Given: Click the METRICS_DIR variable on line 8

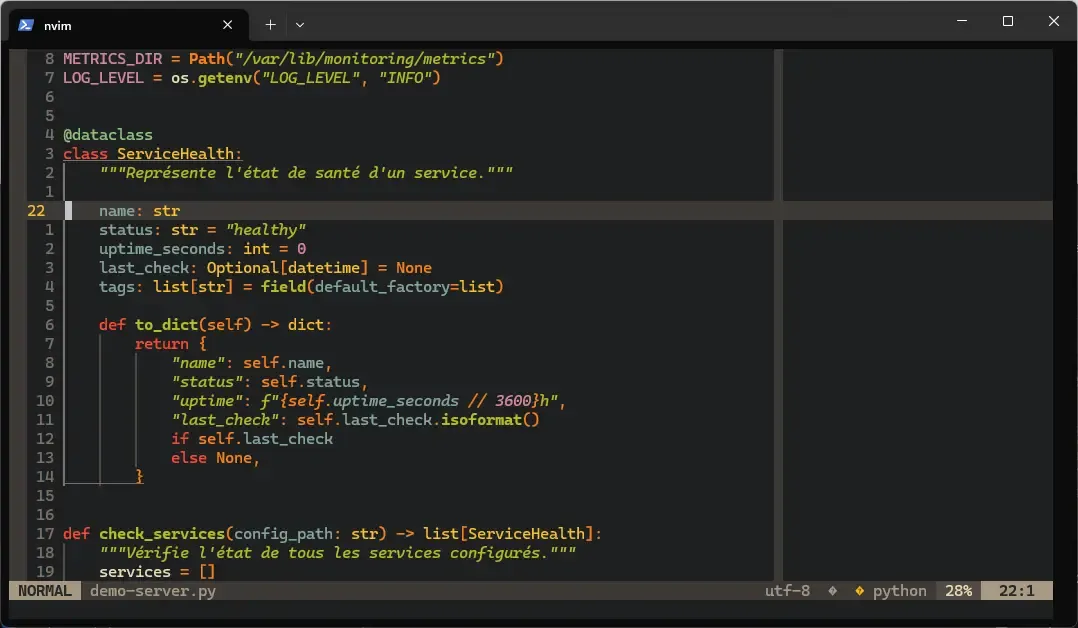Looking at the screenshot, I should pyautogui.click(x=112, y=58).
